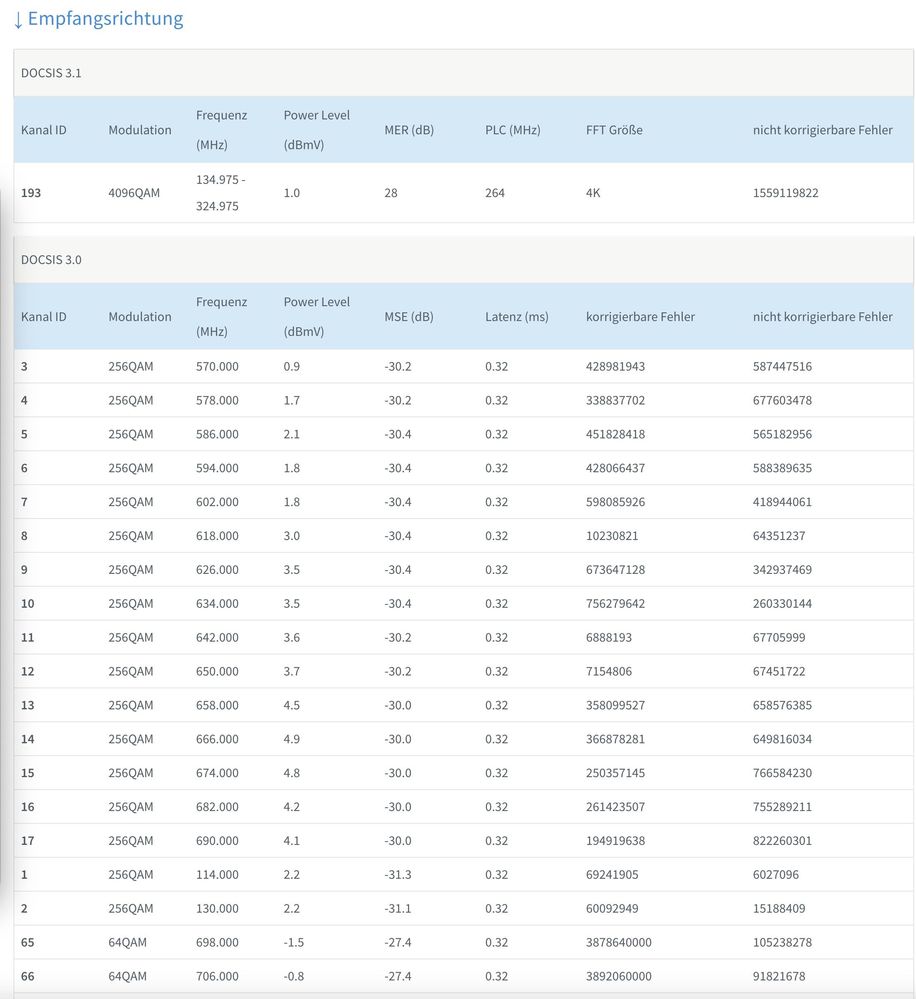
Task: Click frequency 698.000 in channel 65 row
Action: pyautogui.click(x=217, y=942)
